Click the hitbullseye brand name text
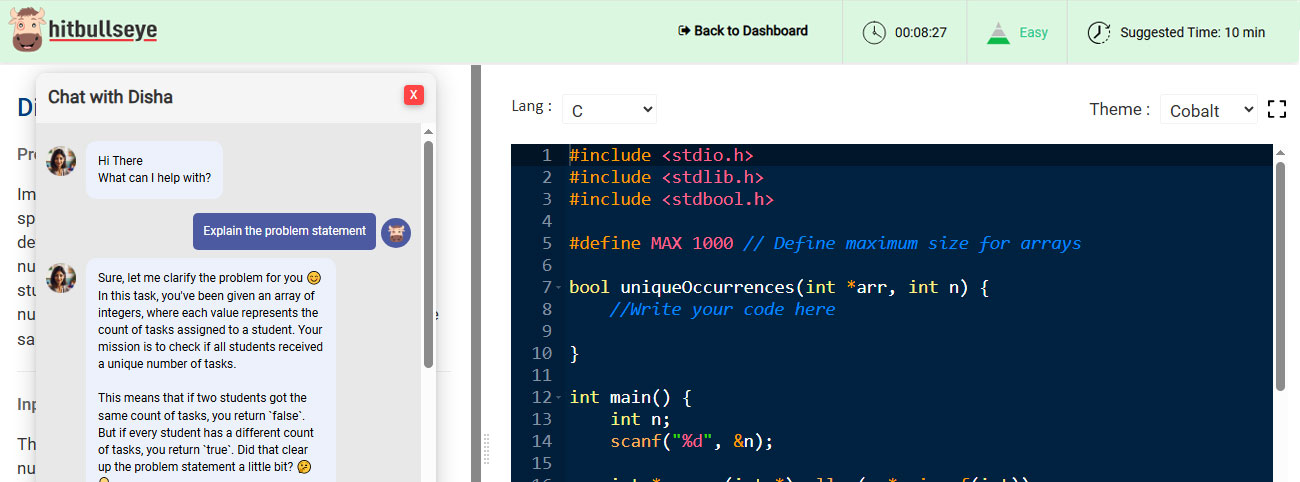 102,31
